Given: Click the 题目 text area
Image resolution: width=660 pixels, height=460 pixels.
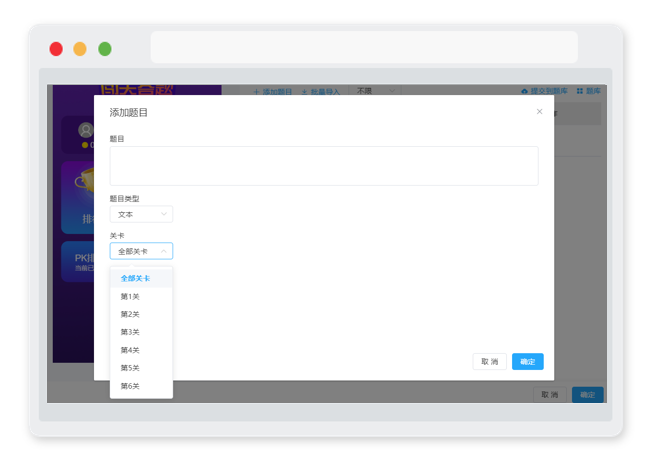Looking at the screenshot, I should tap(324, 166).
